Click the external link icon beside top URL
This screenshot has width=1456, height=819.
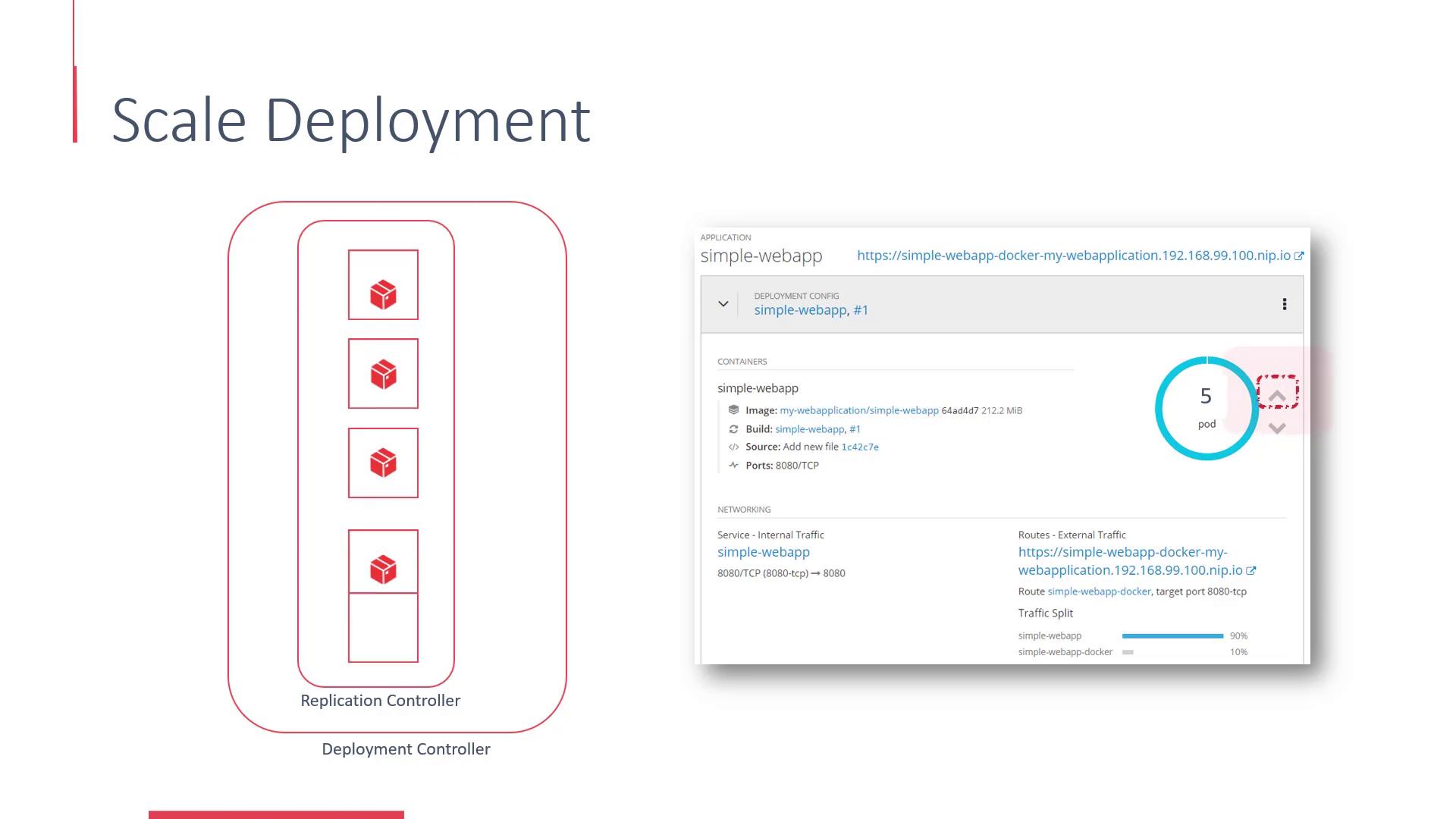click(1299, 256)
